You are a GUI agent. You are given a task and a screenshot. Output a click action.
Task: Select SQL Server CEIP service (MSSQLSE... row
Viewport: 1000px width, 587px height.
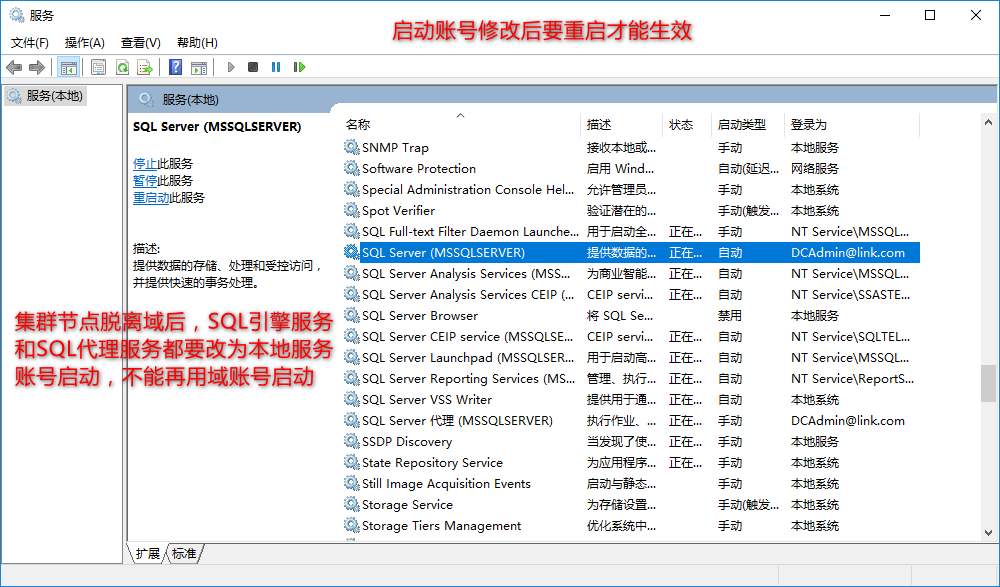pyautogui.click(x=631, y=337)
